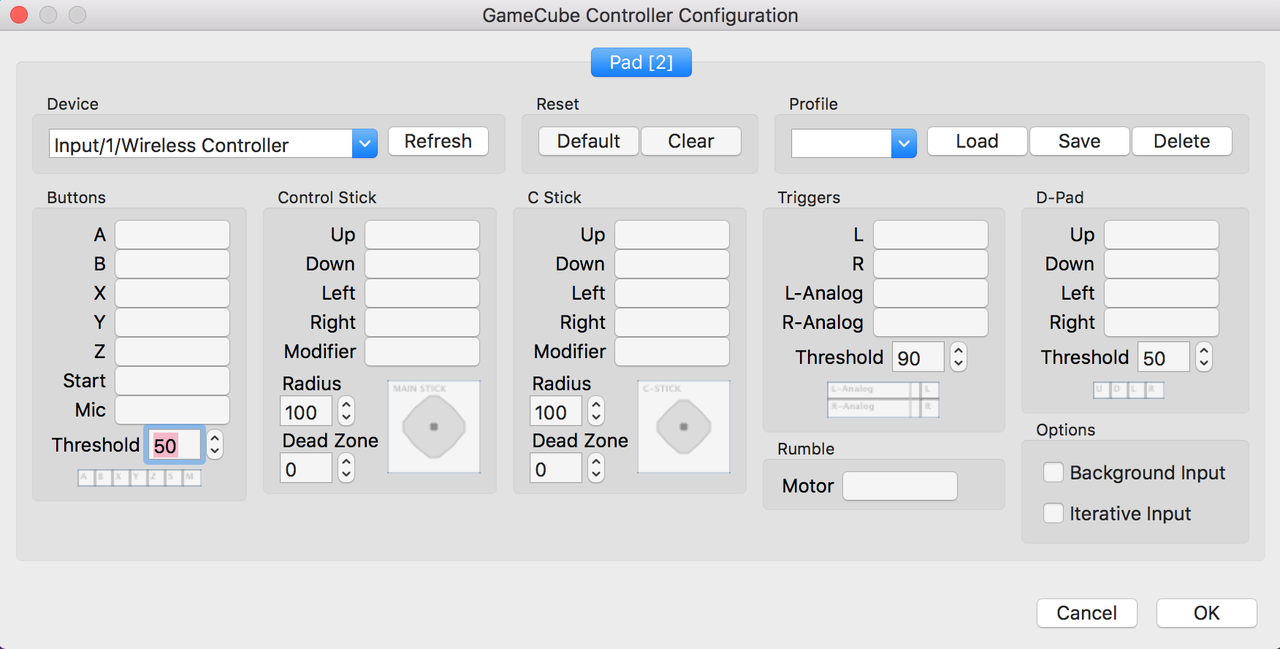Click the C Stick Modifier mapping field
Viewport: 1280px width, 649px height.
672,351
